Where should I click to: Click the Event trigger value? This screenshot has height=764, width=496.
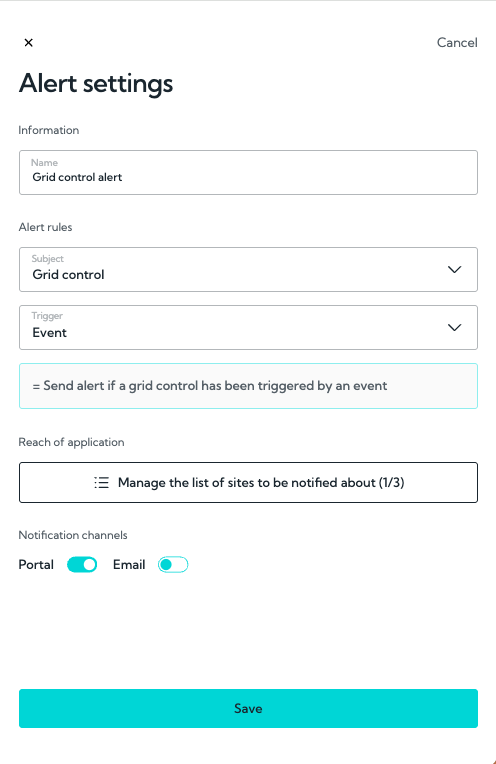tap(49, 333)
